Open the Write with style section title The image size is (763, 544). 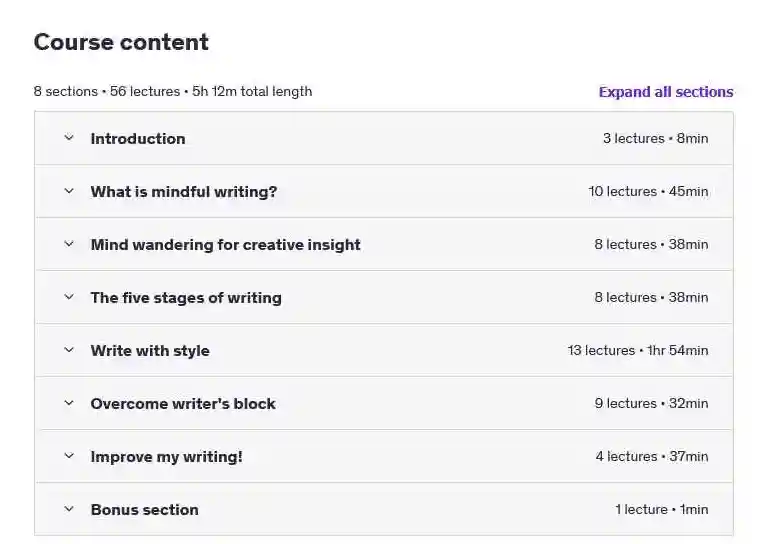tap(150, 351)
